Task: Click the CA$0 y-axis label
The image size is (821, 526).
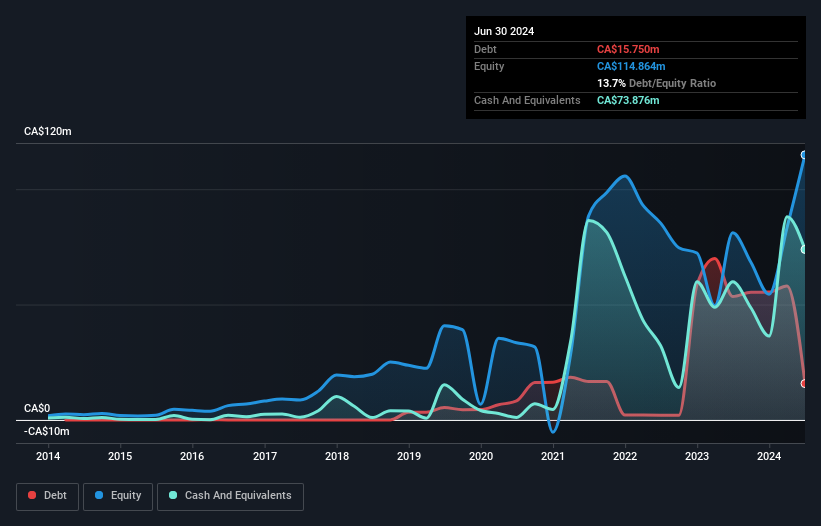Action: [x=37, y=408]
